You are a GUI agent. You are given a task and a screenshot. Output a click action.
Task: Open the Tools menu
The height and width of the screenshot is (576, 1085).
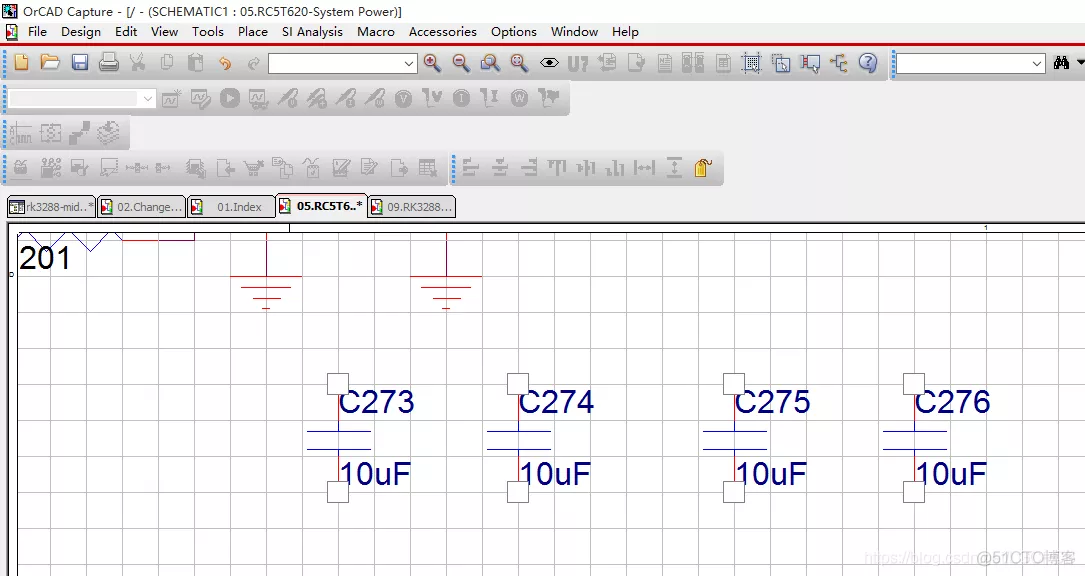tap(208, 32)
